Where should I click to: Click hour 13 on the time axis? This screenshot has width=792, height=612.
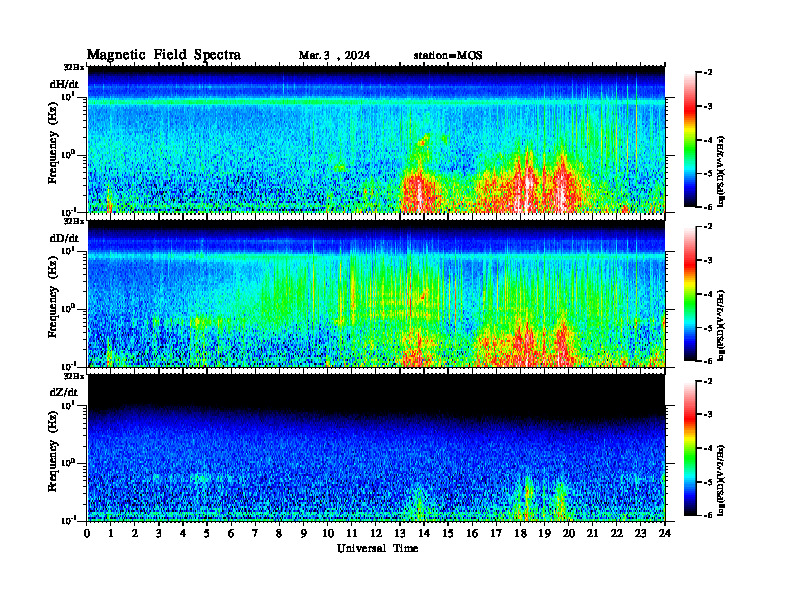click(400, 534)
